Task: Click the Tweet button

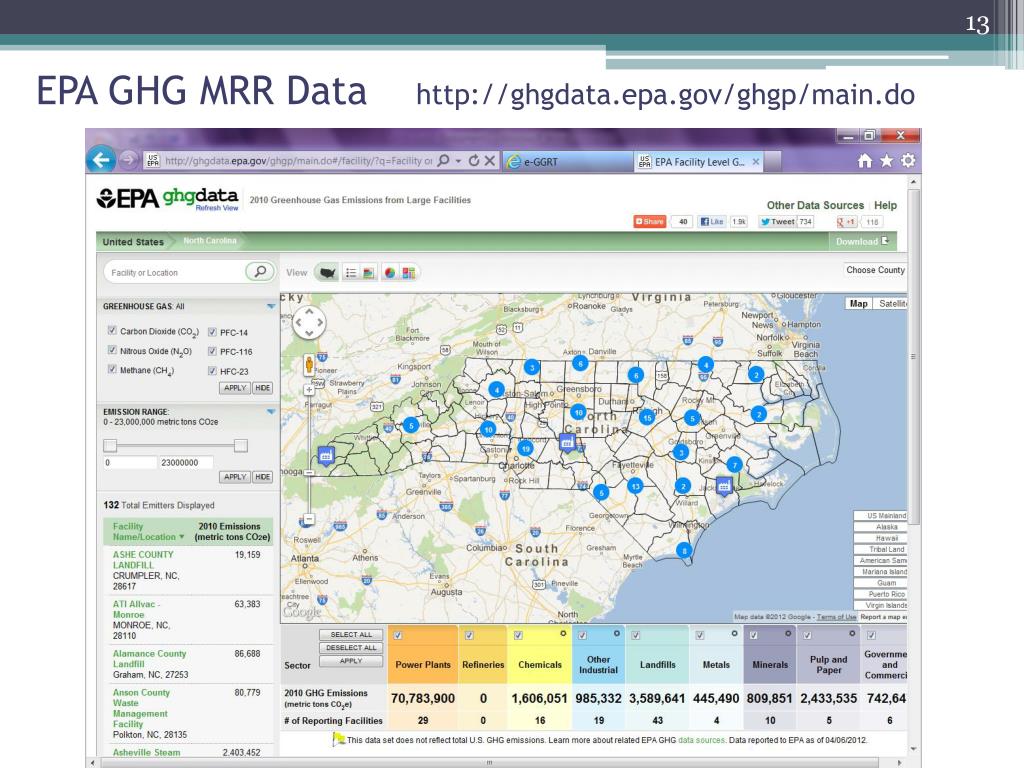Action: point(777,221)
